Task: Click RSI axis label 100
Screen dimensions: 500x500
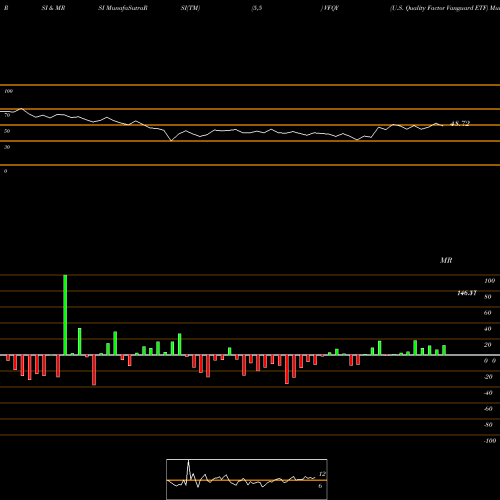Action: tap(8, 91)
